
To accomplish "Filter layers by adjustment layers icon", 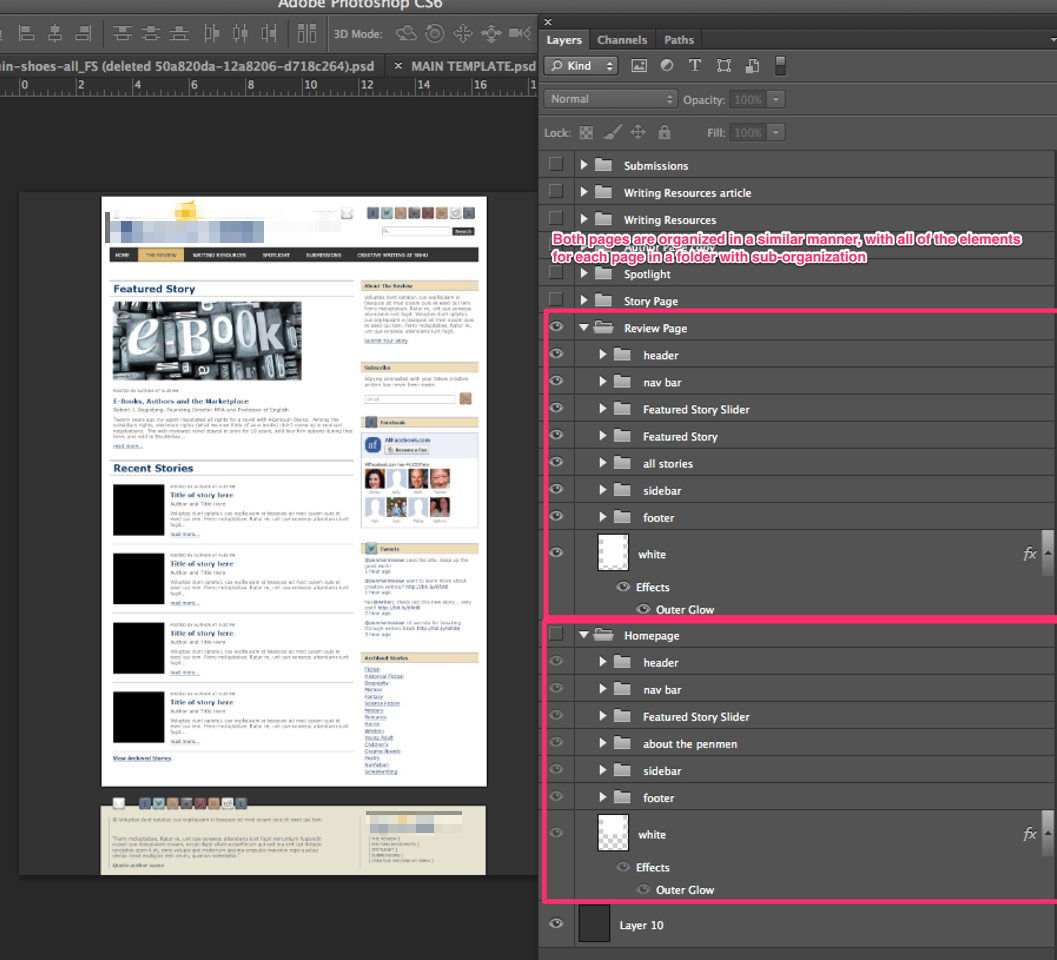I will coord(667,65).
